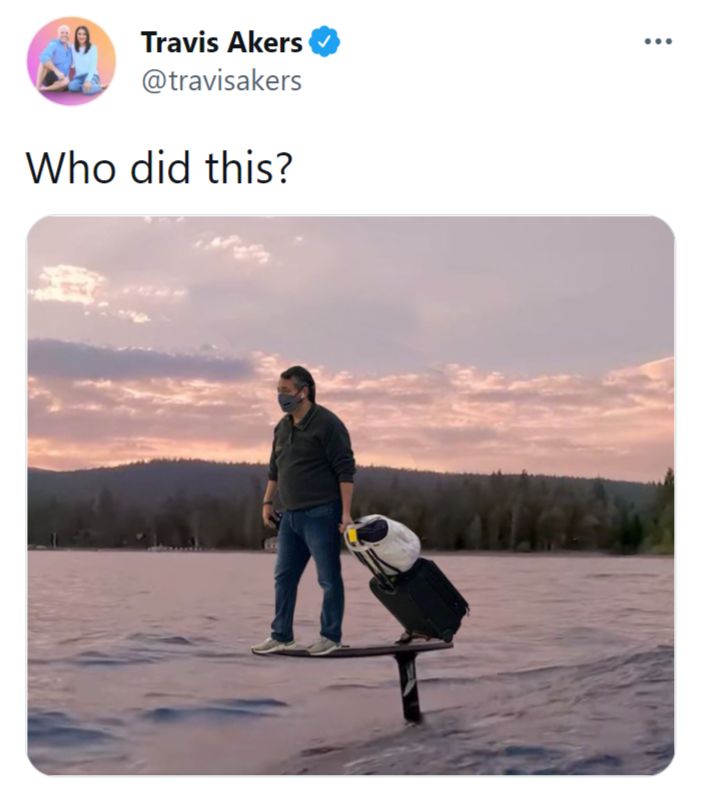Open the three-dot more options menu
Image resolution: width=706 pixels, height=810 pixels.
coord(658,42)
